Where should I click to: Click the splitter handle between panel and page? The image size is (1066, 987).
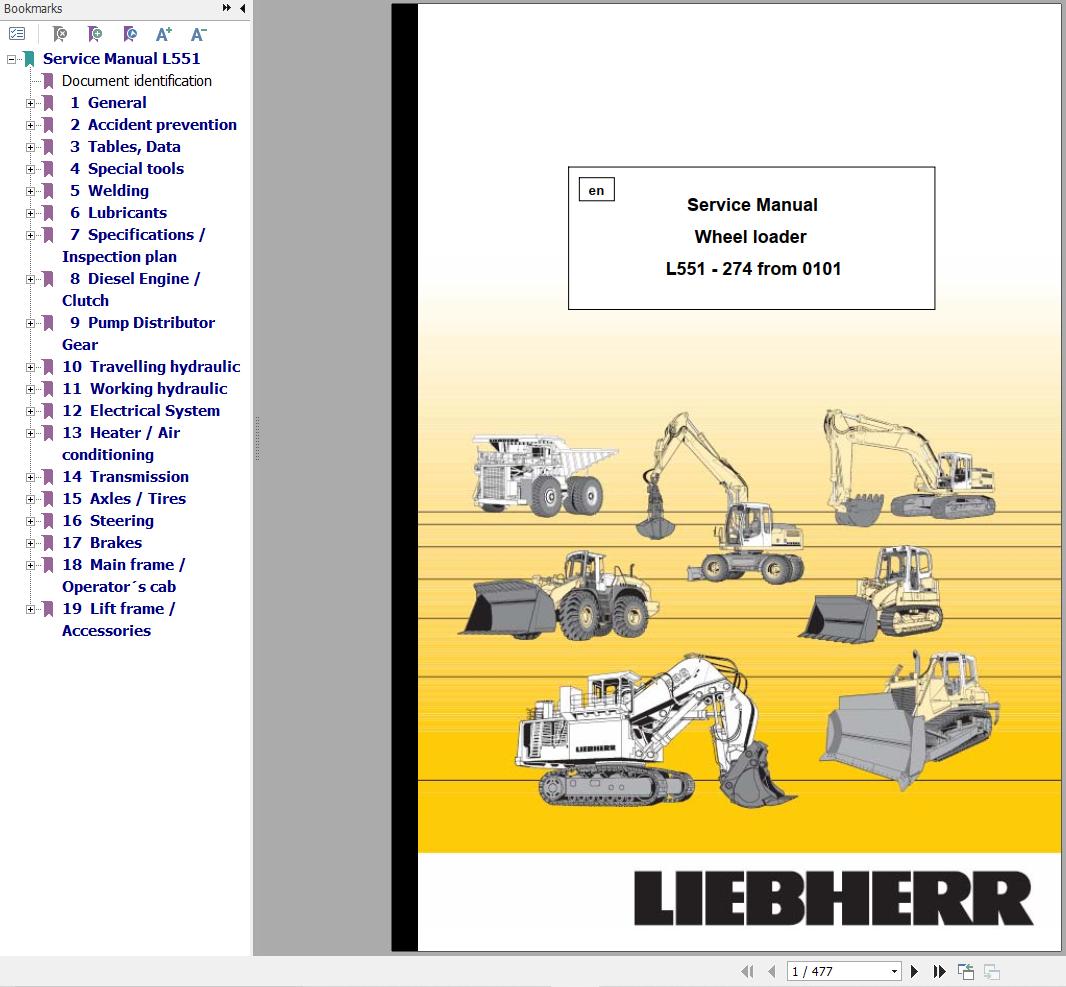click(257, 439)
